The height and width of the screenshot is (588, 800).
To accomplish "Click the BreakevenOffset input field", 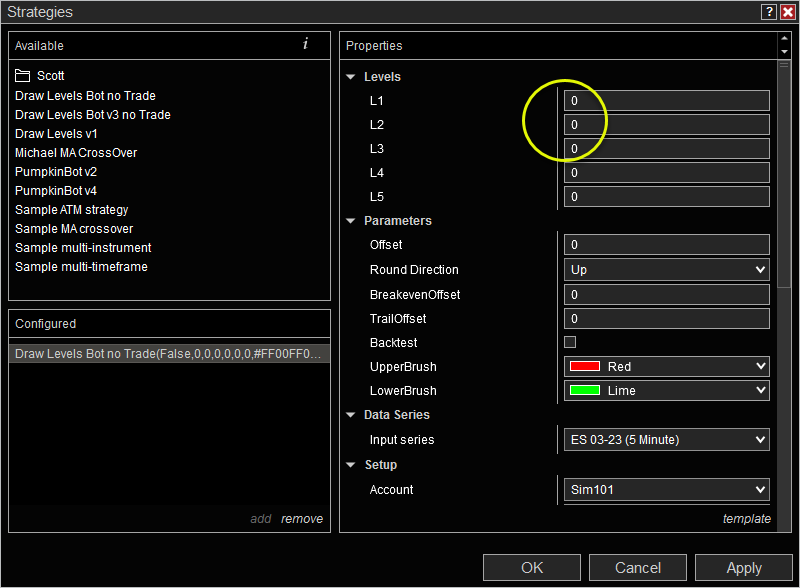I will (x=666, y=295).
